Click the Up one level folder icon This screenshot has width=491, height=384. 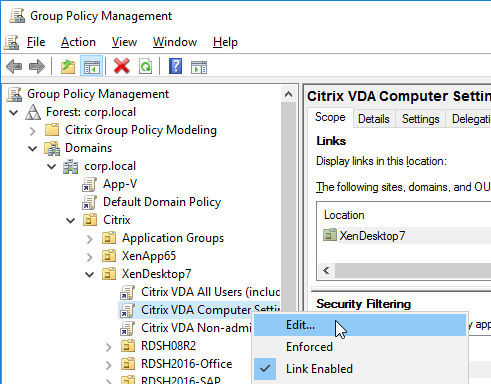tap(68, 66)
